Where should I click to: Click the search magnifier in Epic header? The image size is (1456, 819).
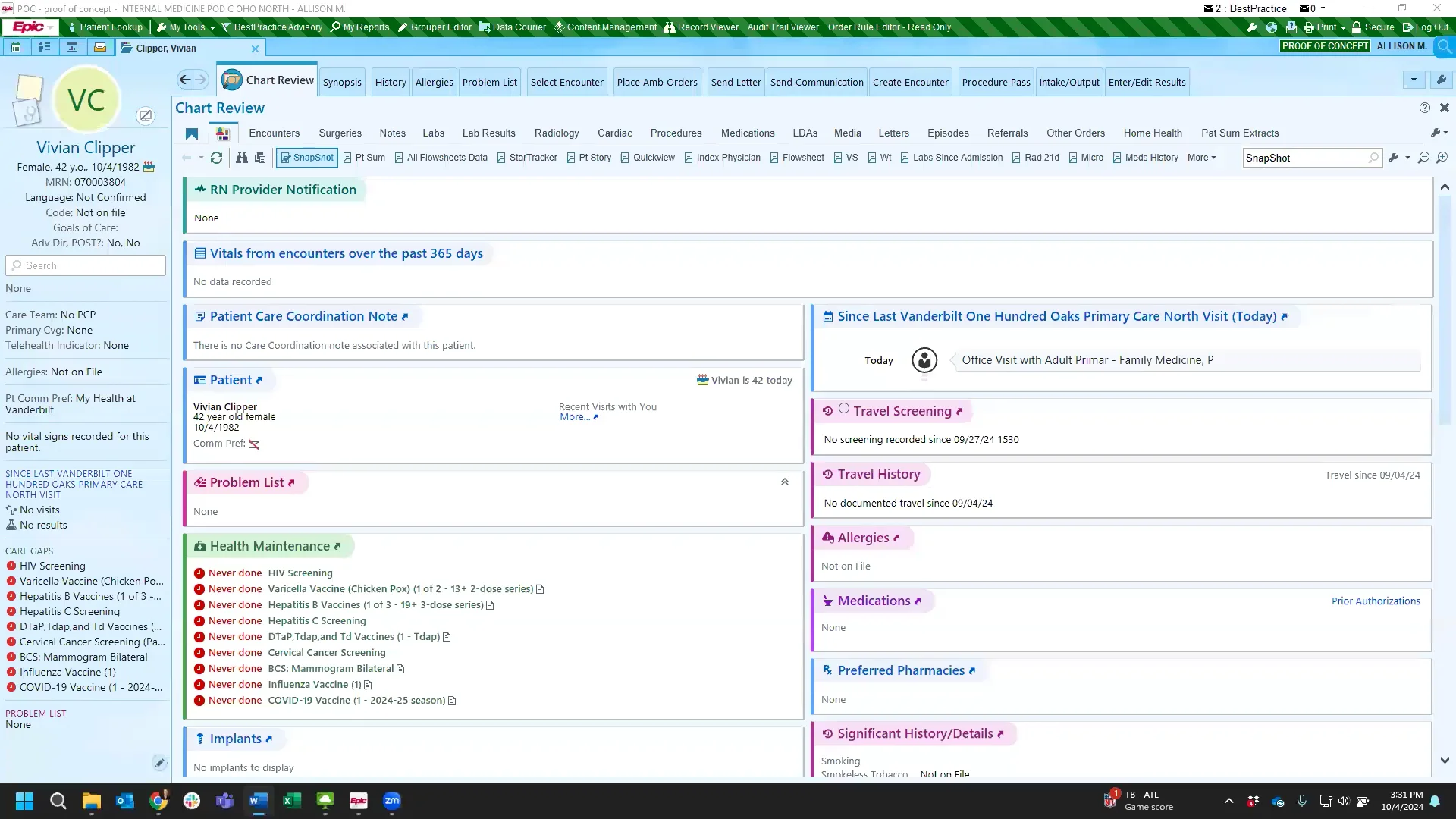1445,46
